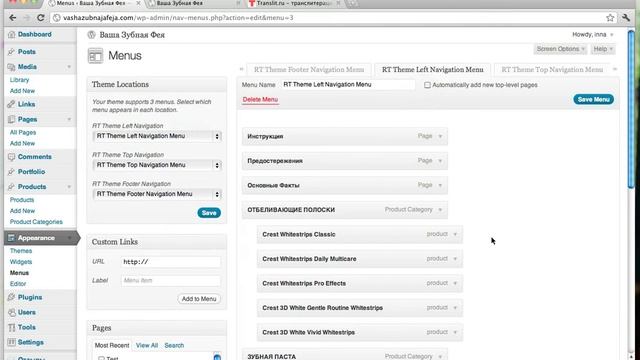
Task: Expand the Инструкция menu item
Action: 440,136
